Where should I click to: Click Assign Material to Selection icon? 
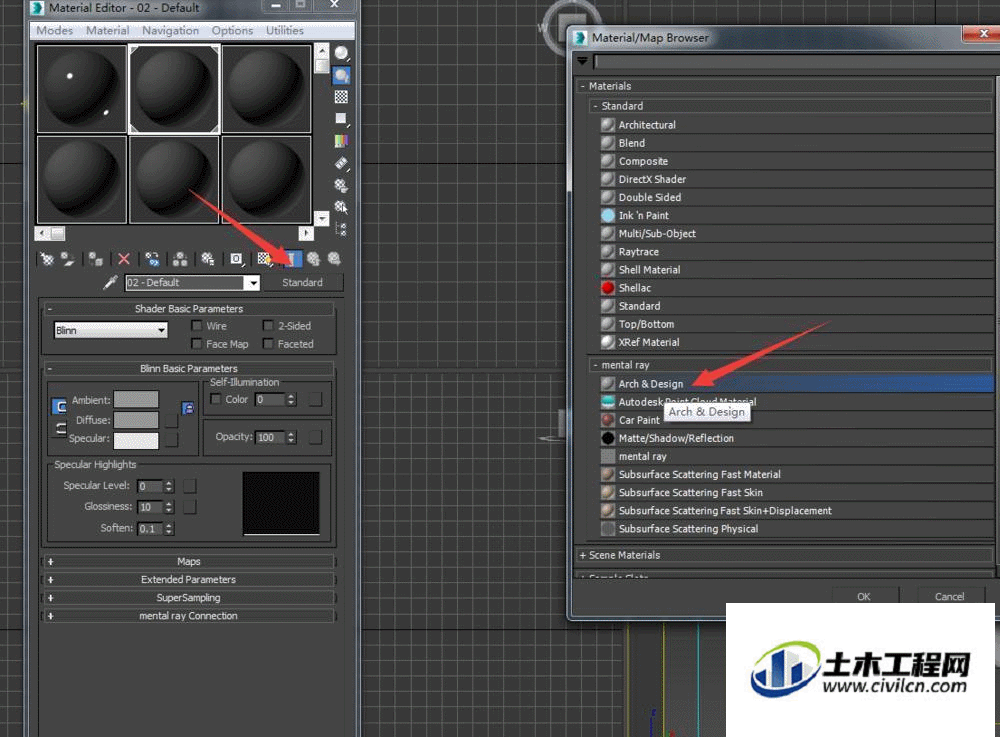[96, 259]
